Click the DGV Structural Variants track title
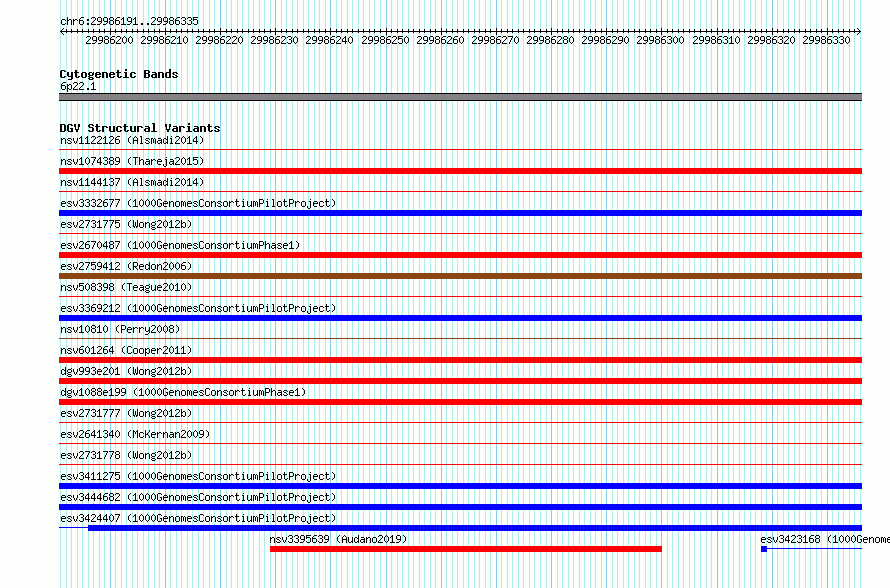 point(140,128)
